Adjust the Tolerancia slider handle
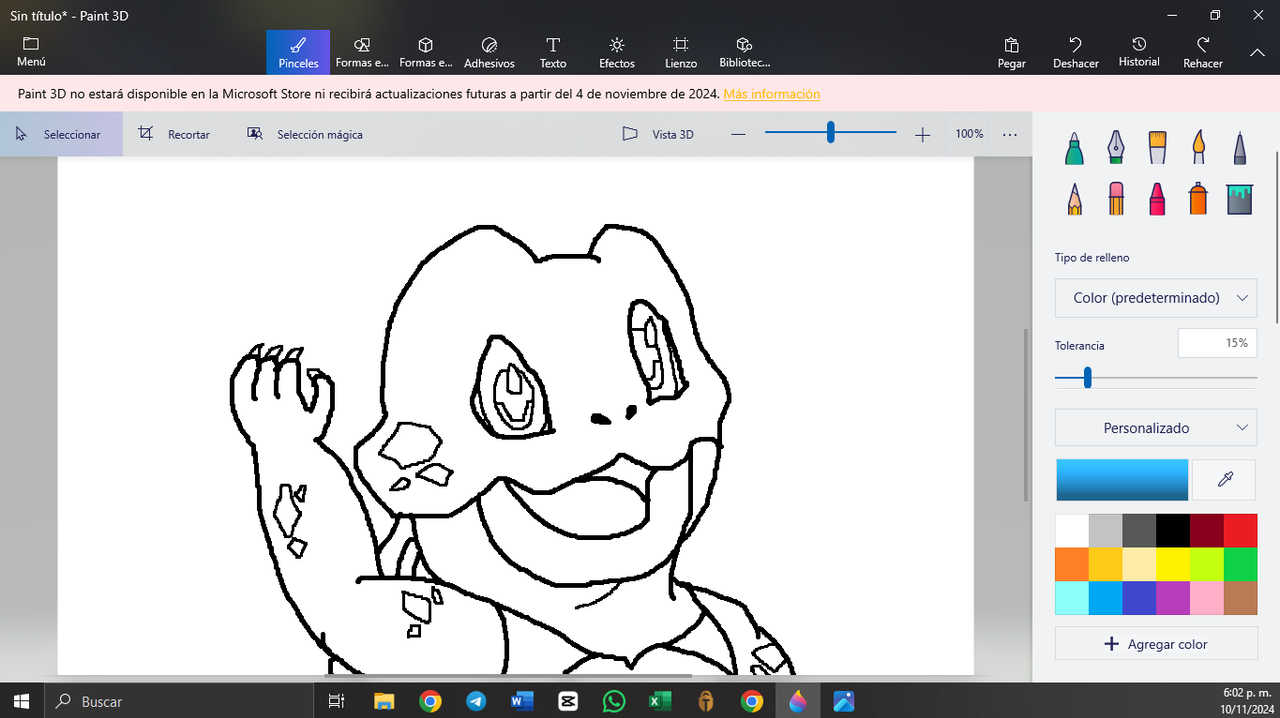The image size is (1280, 718). click(1087, 378)
